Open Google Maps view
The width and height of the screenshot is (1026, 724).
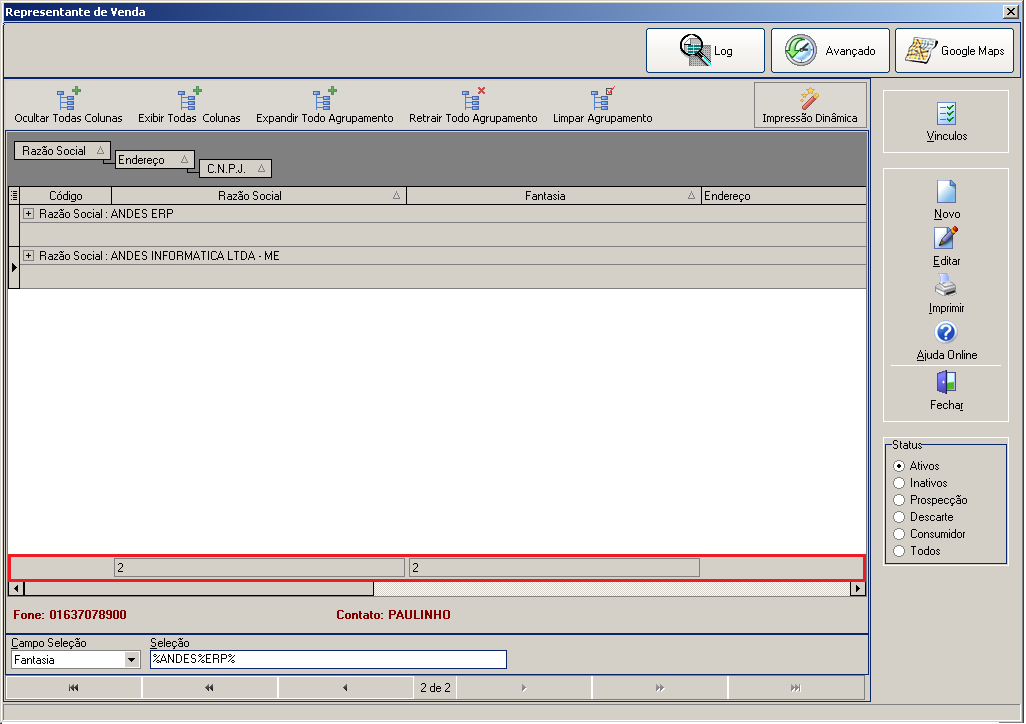[x=954, y=50]
